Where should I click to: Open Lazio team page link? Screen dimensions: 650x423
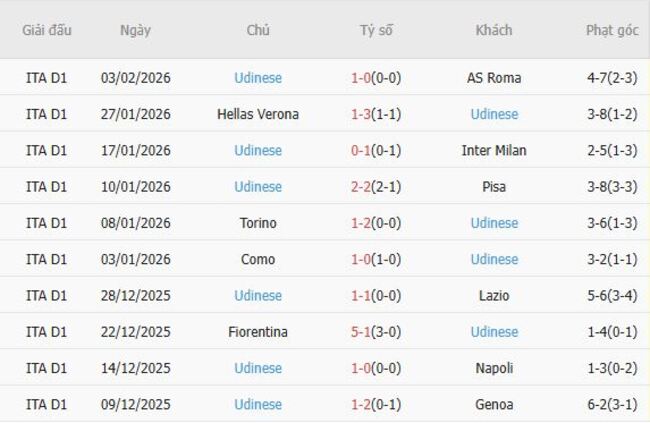[x=494, y=295]
